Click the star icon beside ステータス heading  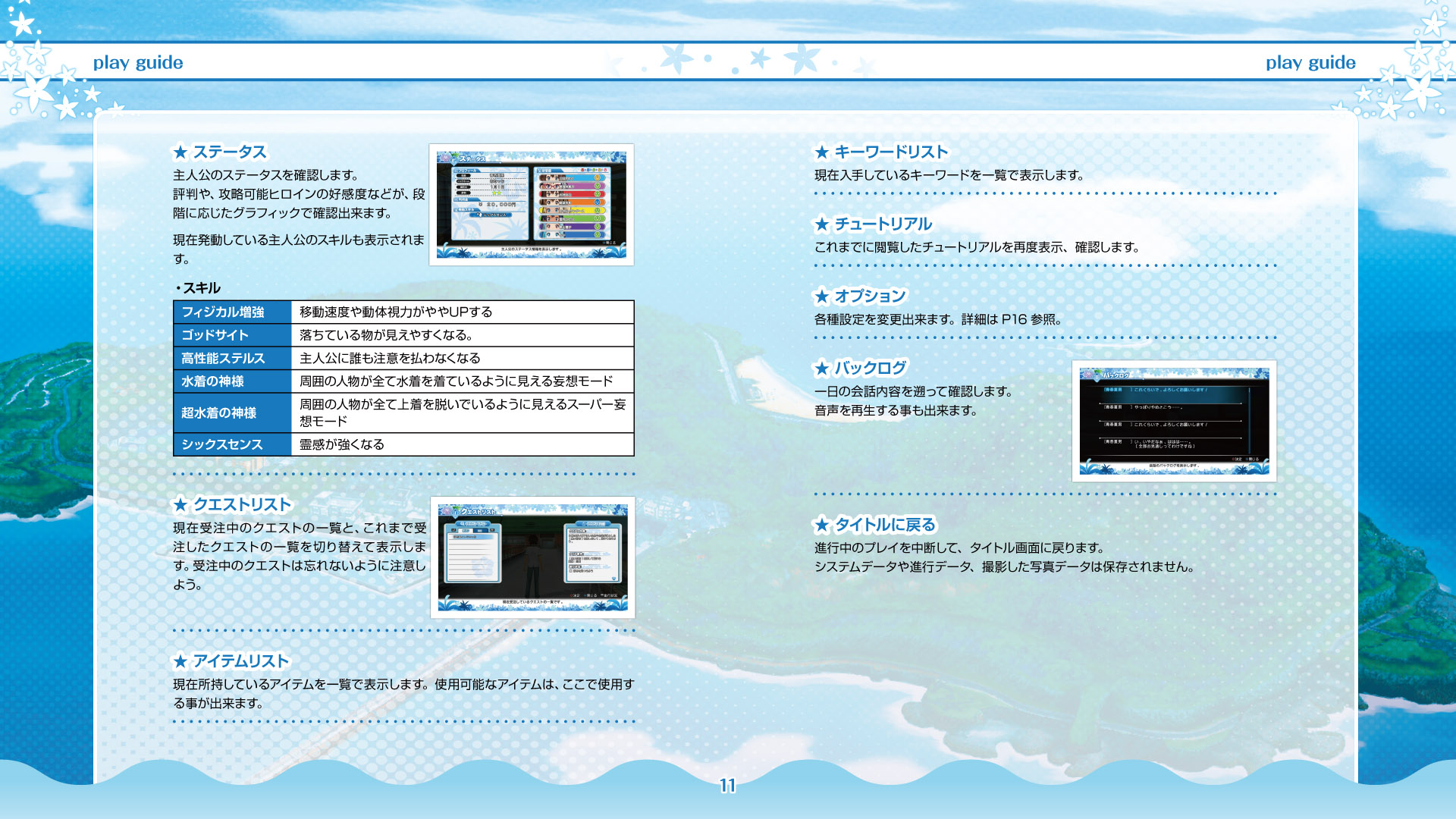pos(180,152)
